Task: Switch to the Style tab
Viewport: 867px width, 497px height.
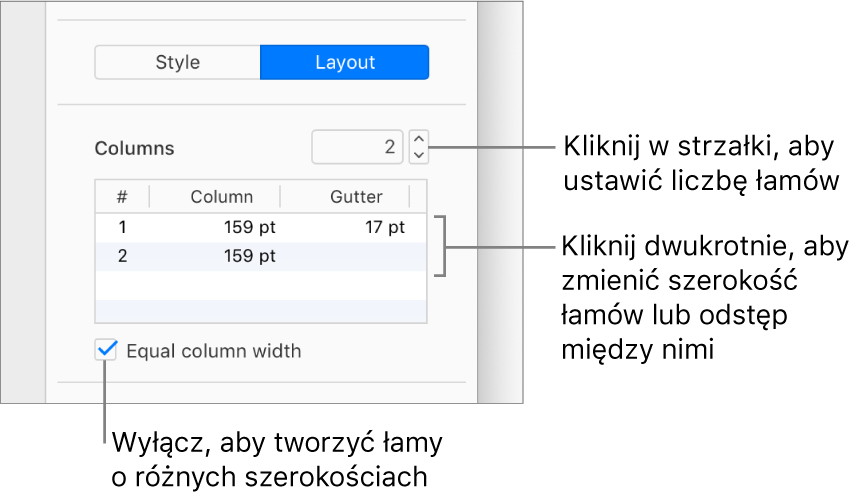Action: pyautogui.click(x=177, y=62)
